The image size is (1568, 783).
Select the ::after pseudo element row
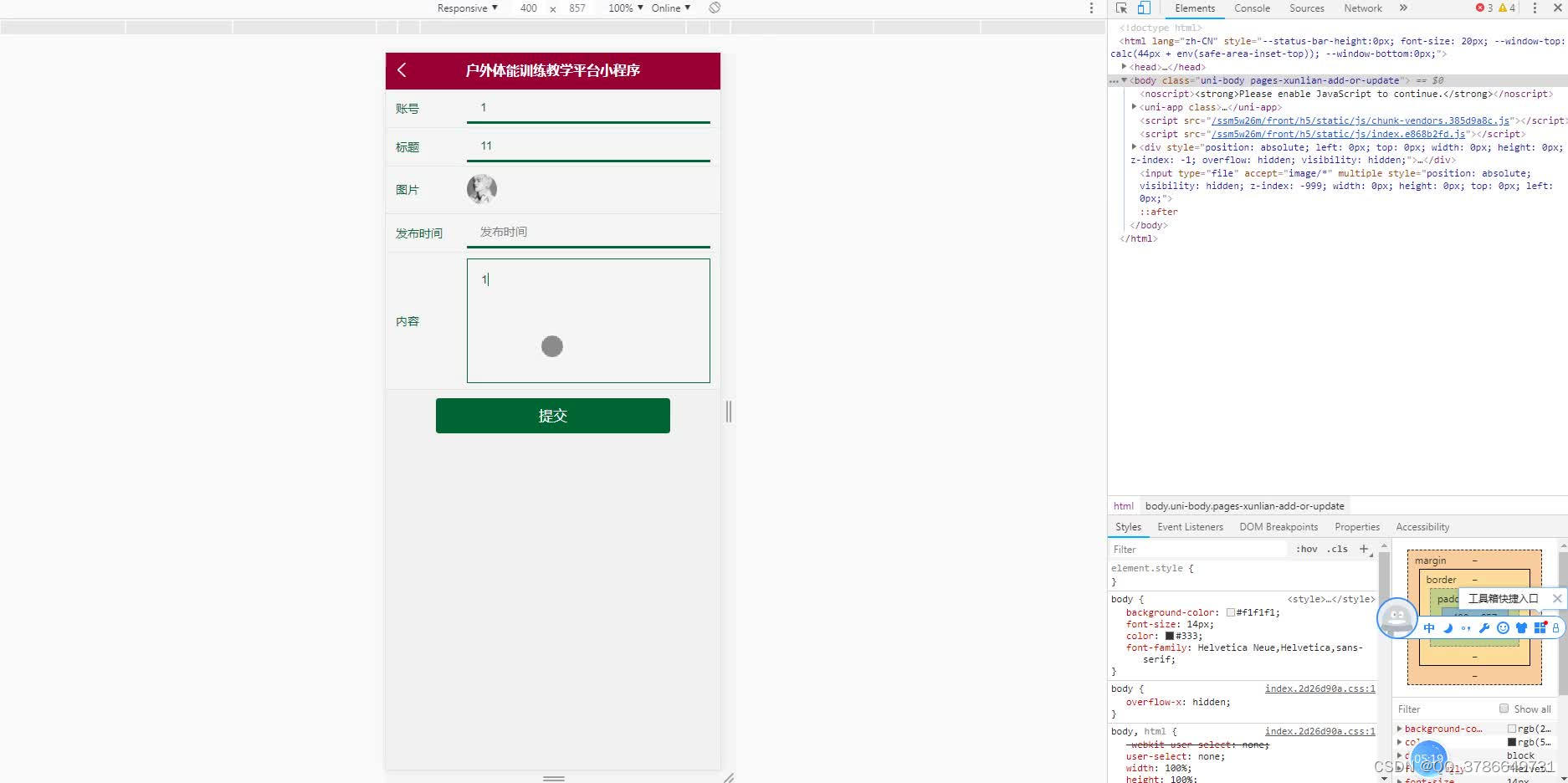pyautogui.click(x=1158, y=212)
